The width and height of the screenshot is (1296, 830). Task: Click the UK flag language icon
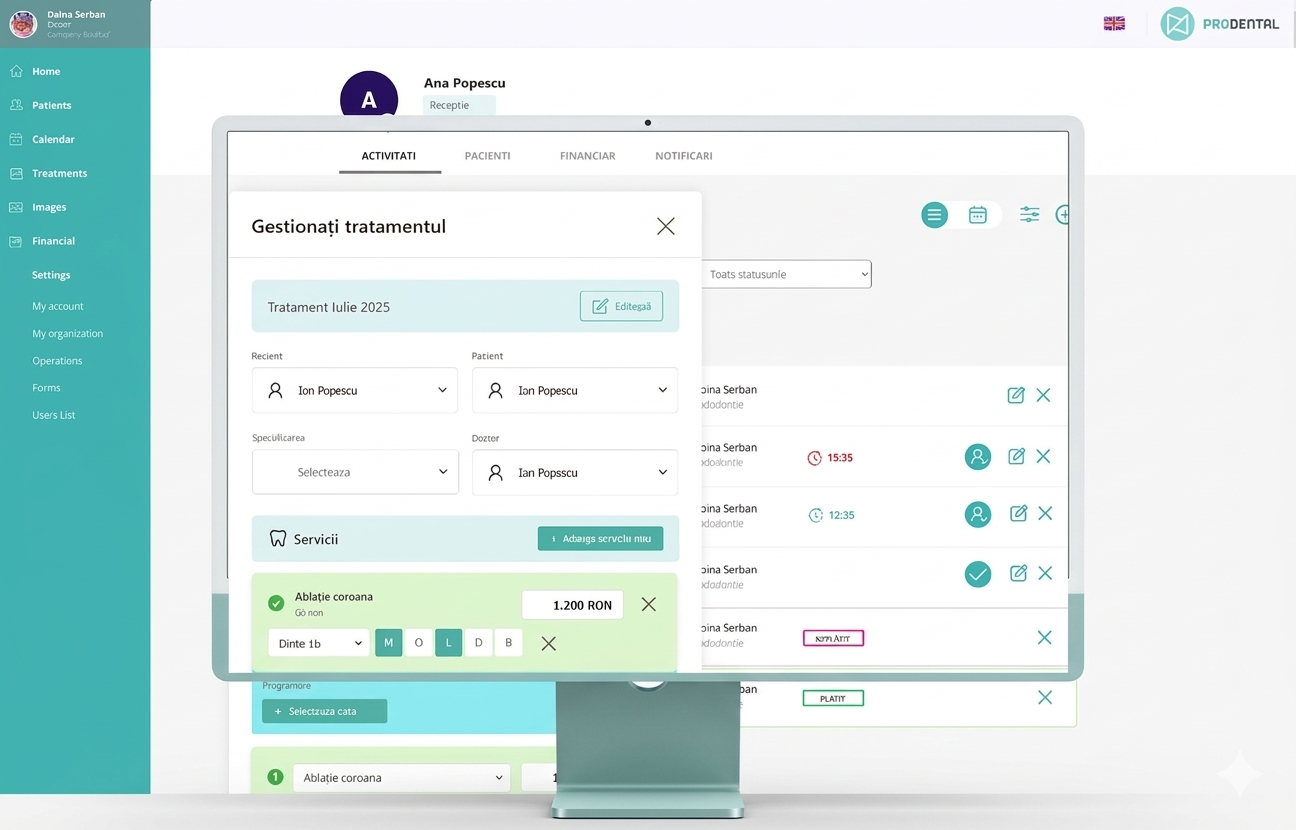(1114, 24)
